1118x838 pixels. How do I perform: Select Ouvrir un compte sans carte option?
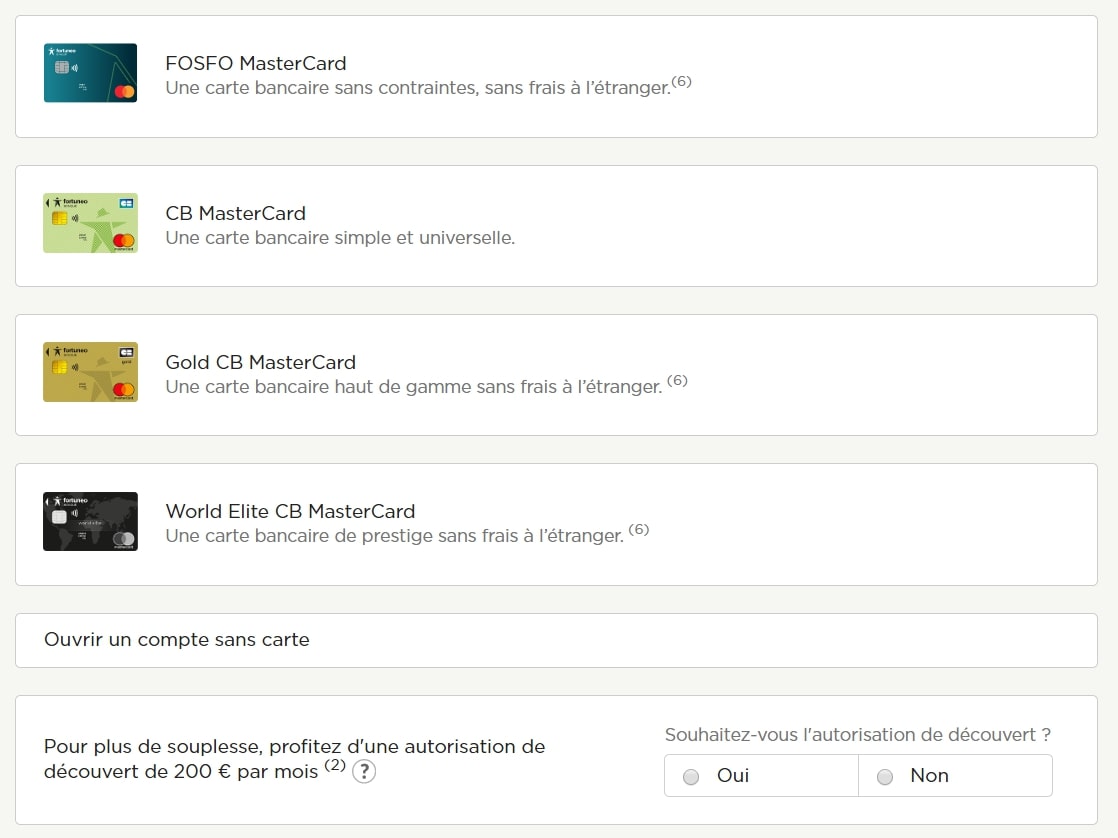(x=556, y=640)
